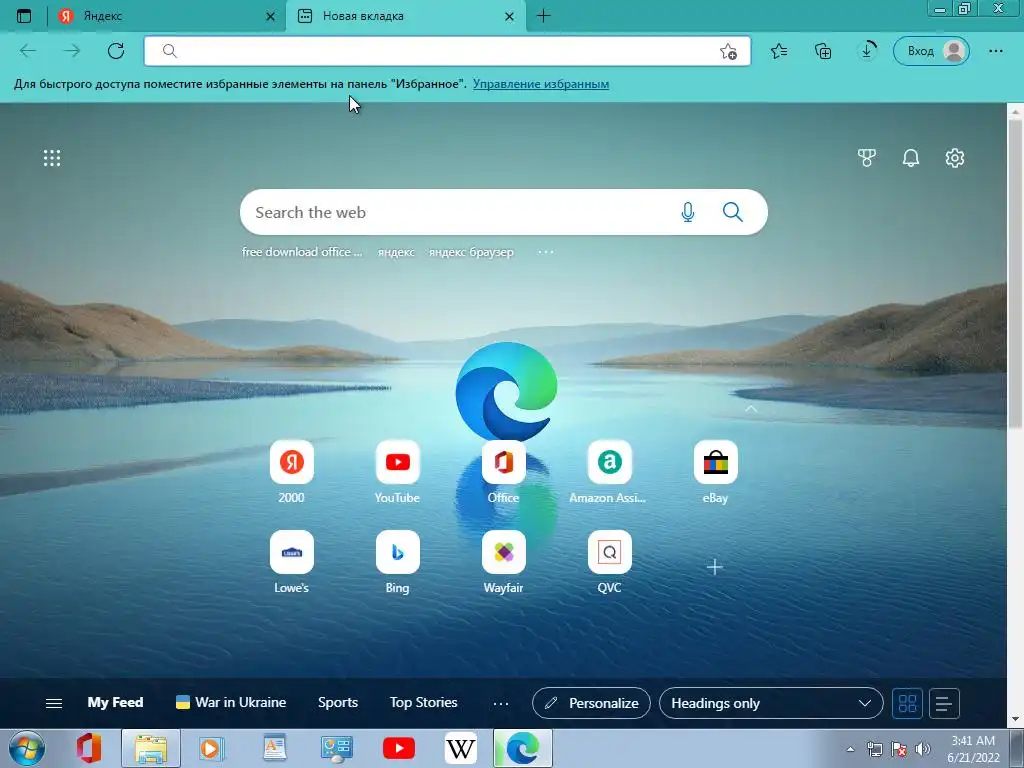1024x768 pixels.
Task: Open File Explorer from taskbar
Action: click(x=151, y=748)
